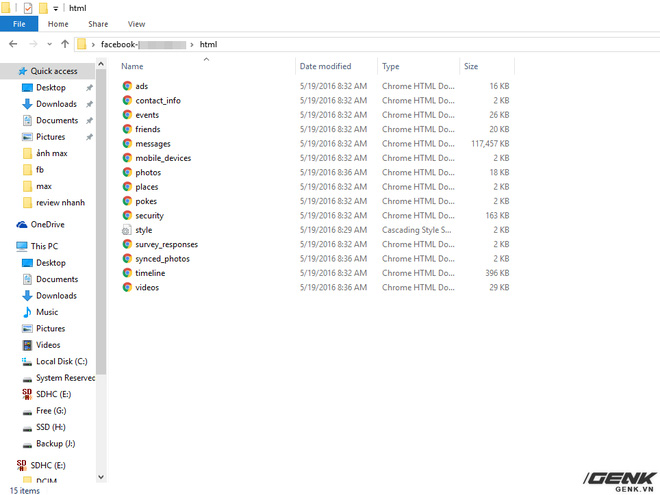The image size is (660, 495).
Task: Open bottom SDHC (E:) root item
Action: 48,465
